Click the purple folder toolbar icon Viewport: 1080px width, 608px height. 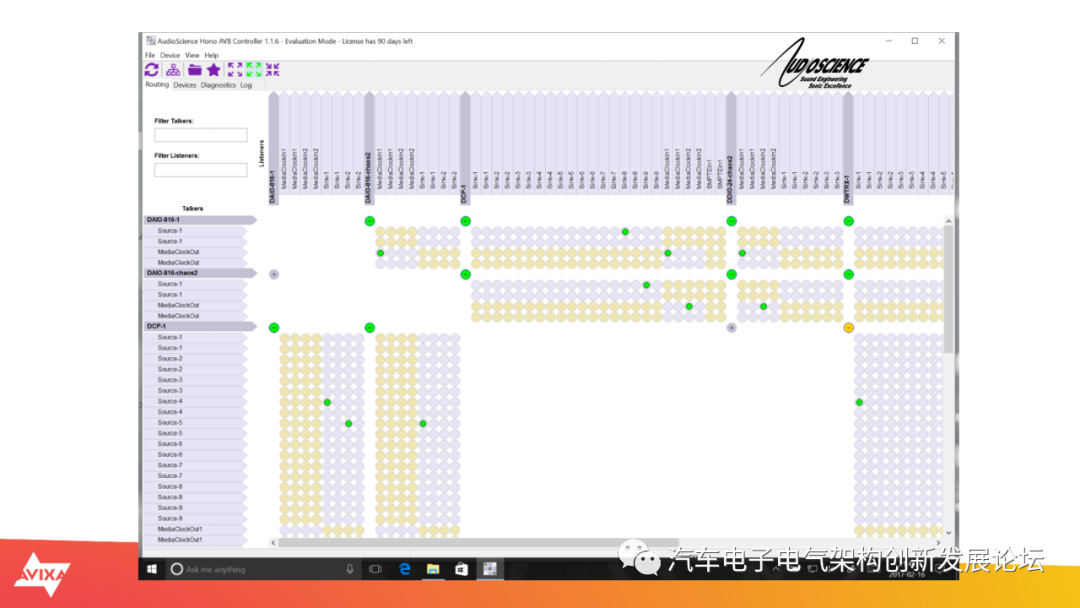[x=194, y=70]
